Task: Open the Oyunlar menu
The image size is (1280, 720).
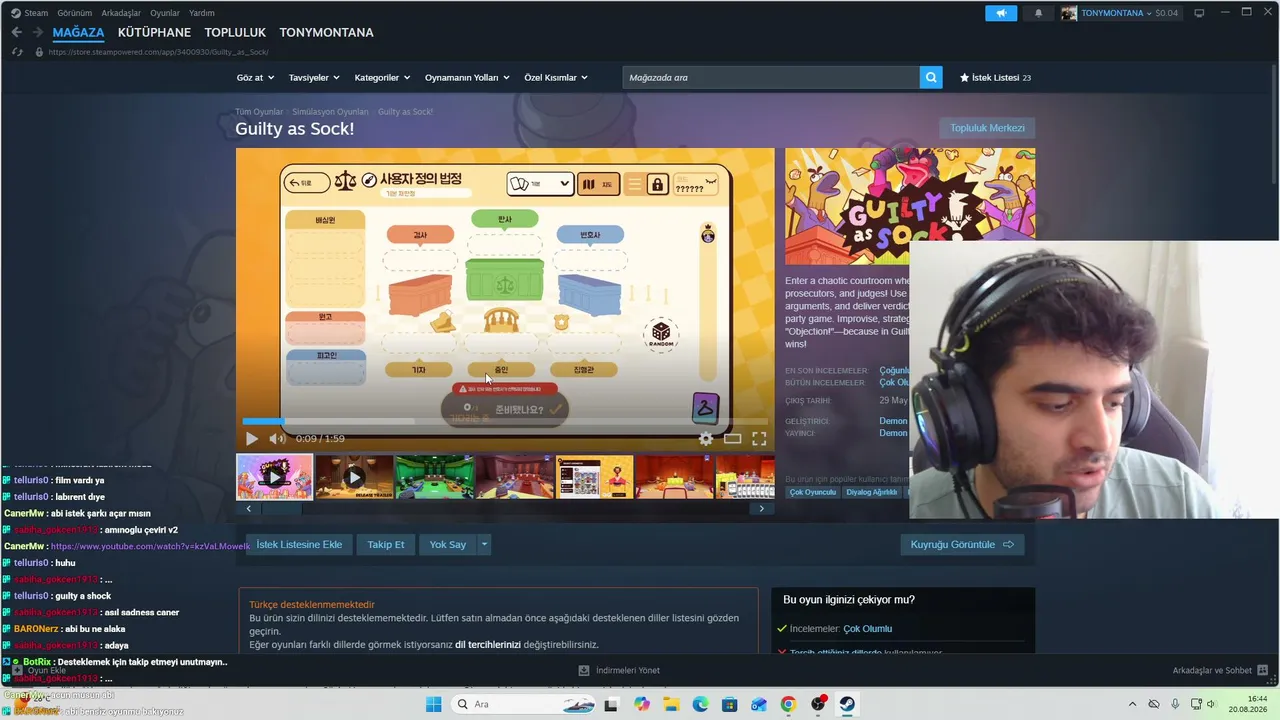Action: pos(166,13)
